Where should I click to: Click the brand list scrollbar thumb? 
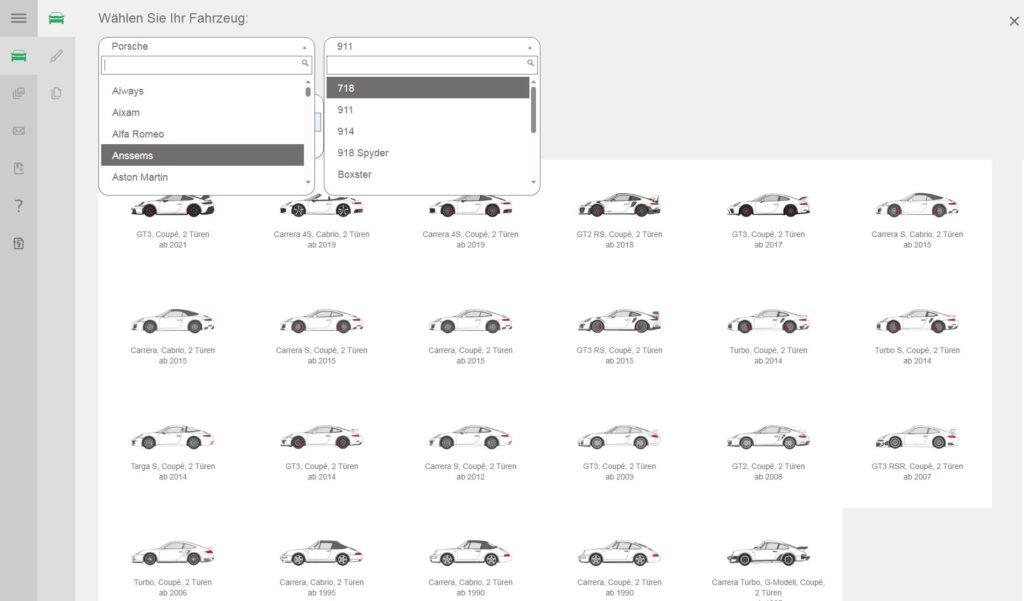(308, 91)
